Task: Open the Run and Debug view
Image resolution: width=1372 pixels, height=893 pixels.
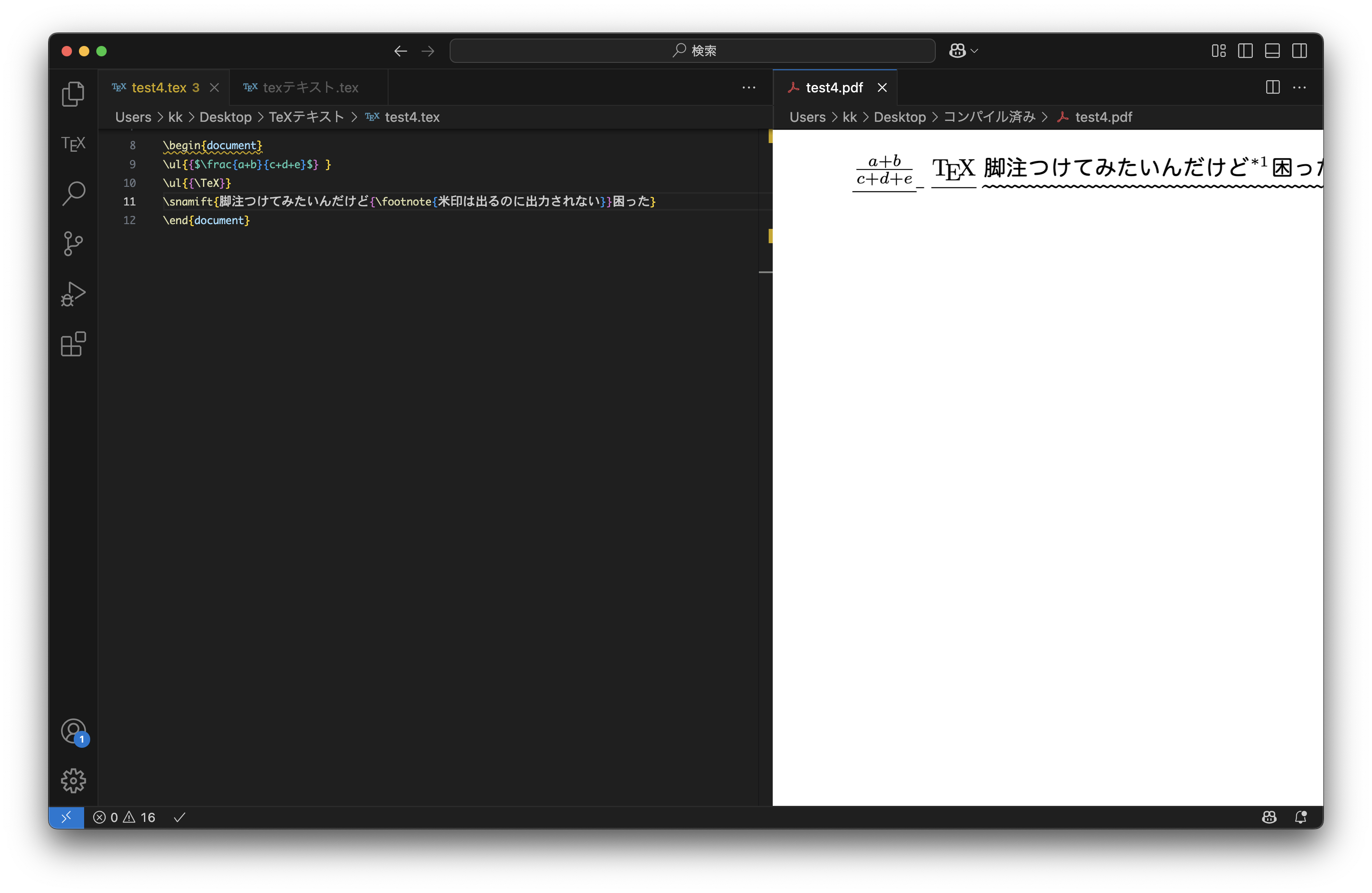Action: [73, 294]
